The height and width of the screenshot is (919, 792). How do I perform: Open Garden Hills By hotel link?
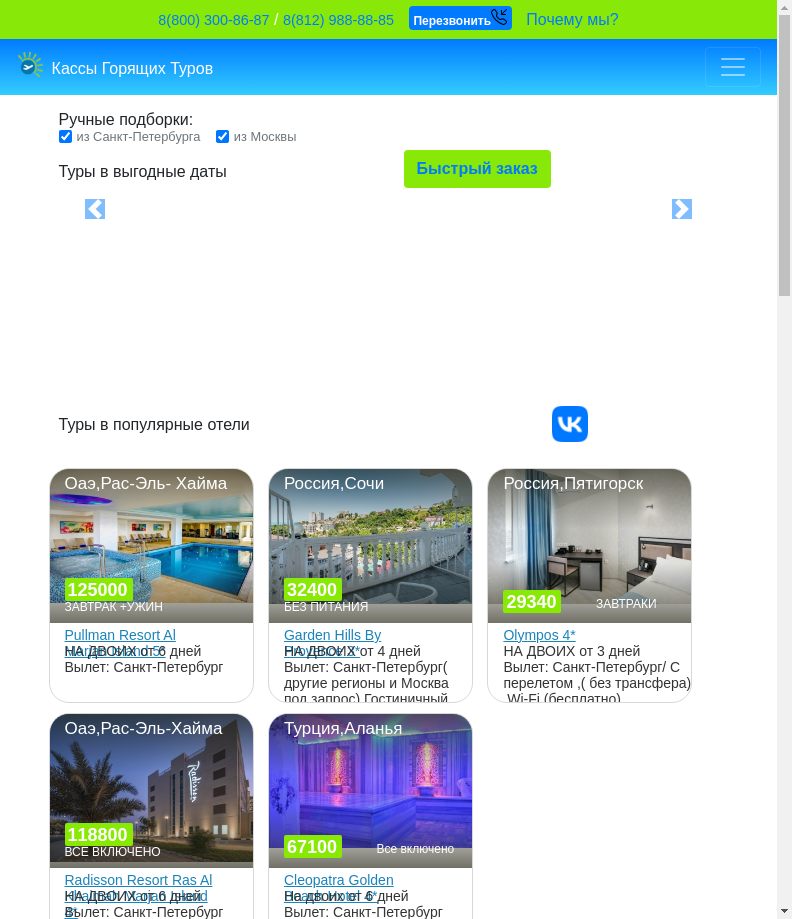click(x=332, y=635)
